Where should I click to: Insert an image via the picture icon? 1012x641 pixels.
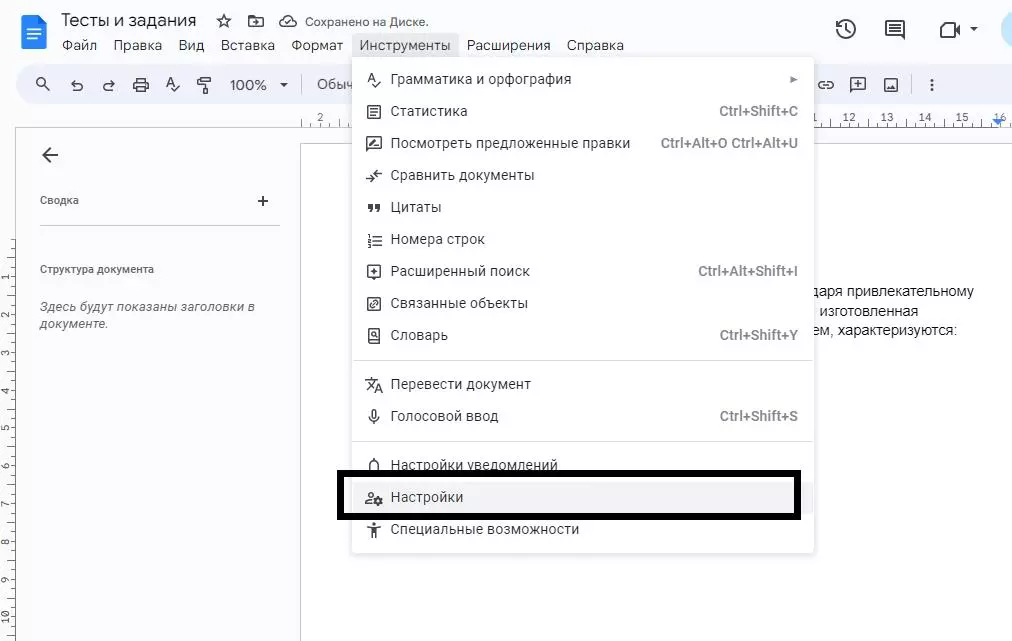point(891,85)
